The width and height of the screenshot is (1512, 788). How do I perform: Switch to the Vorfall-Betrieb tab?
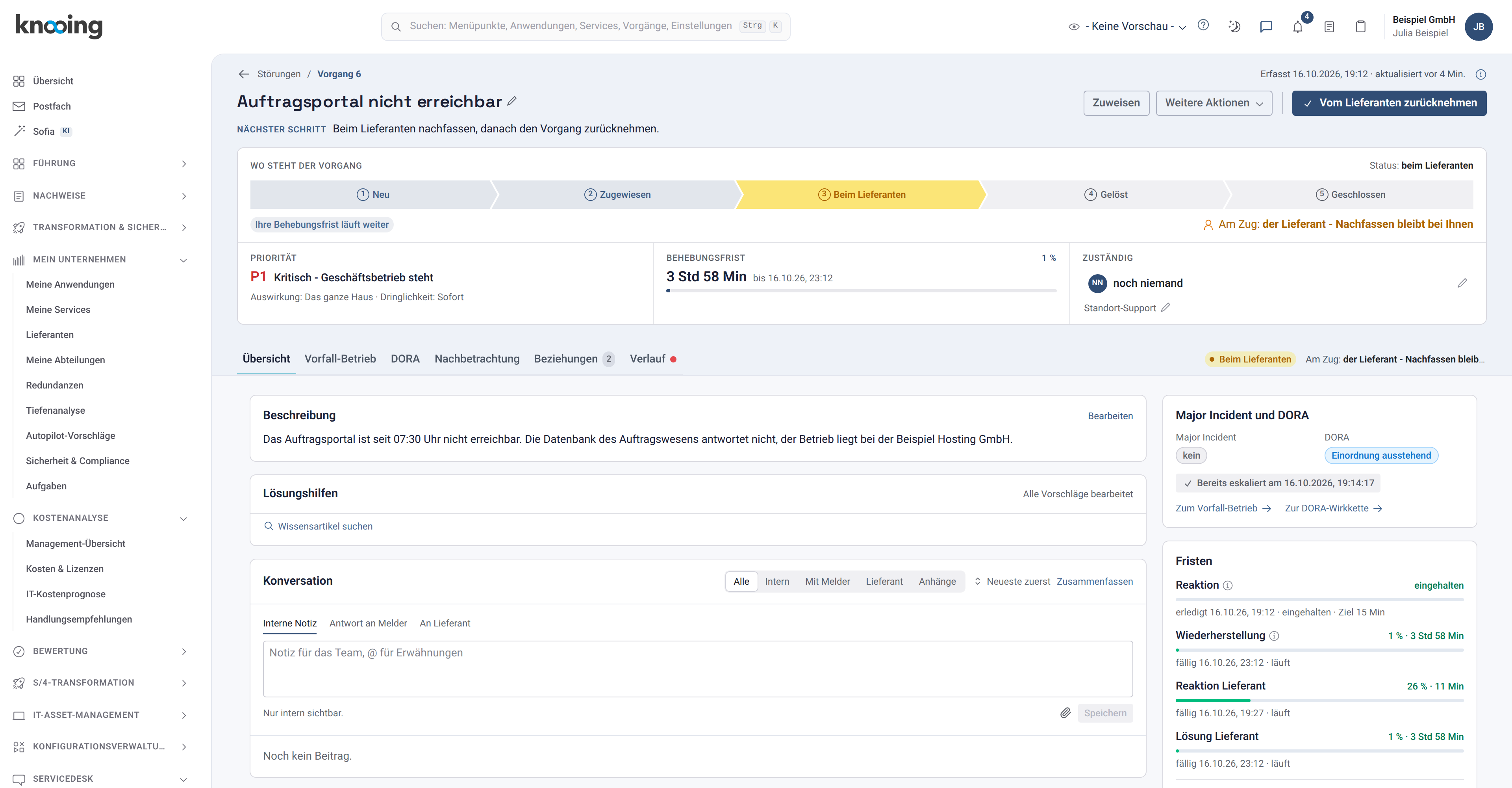[x=340, y=359]
